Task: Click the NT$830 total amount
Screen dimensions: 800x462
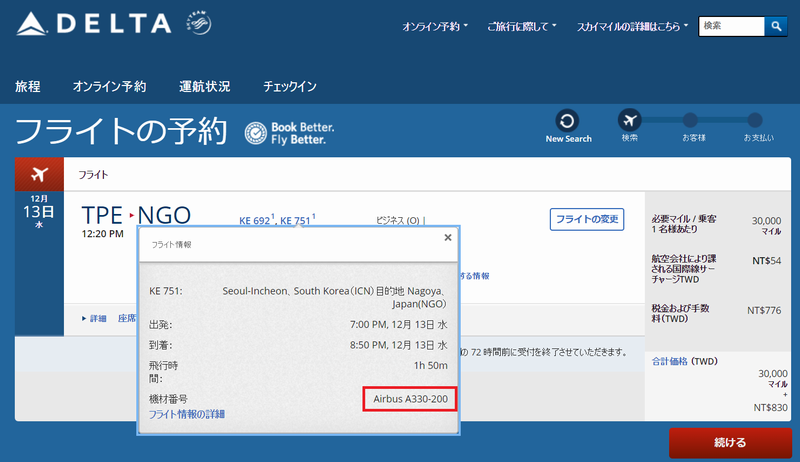Action: [770, 407]
